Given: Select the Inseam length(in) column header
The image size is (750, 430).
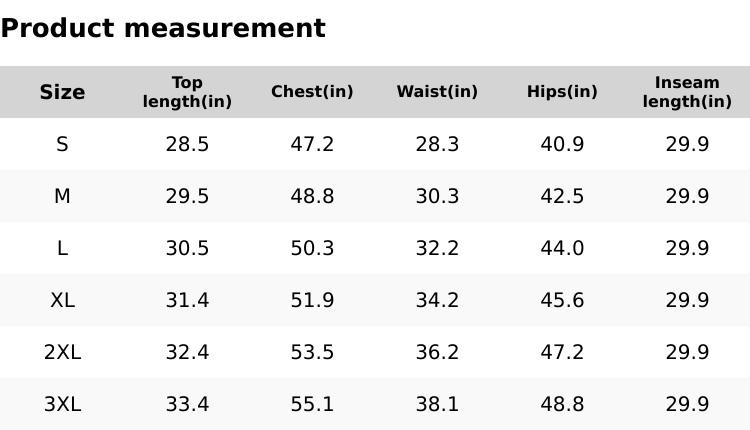Looking at the screenshot, I should (x=687, y=92).
